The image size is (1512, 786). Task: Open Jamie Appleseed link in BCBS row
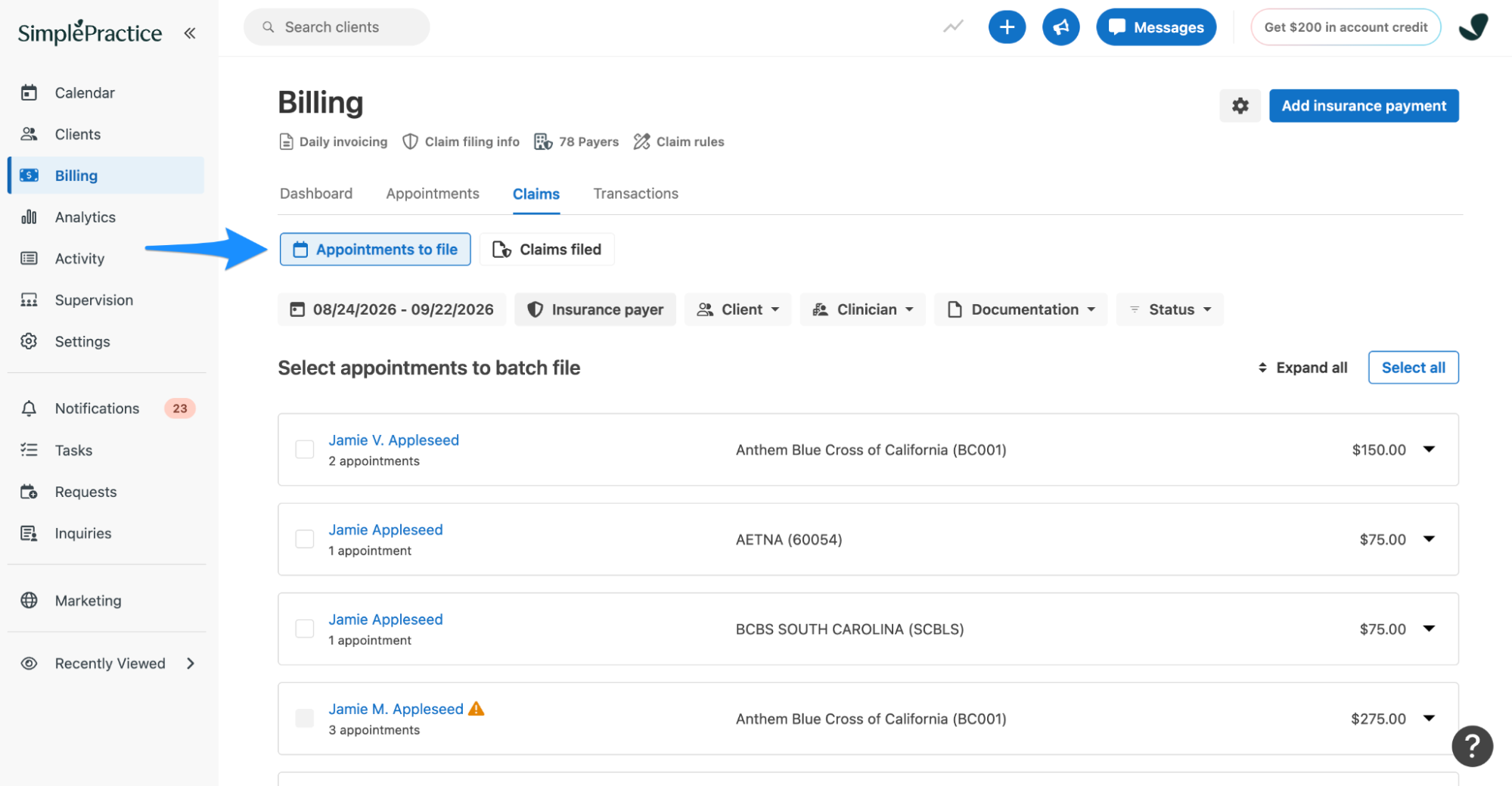[386, 620]
